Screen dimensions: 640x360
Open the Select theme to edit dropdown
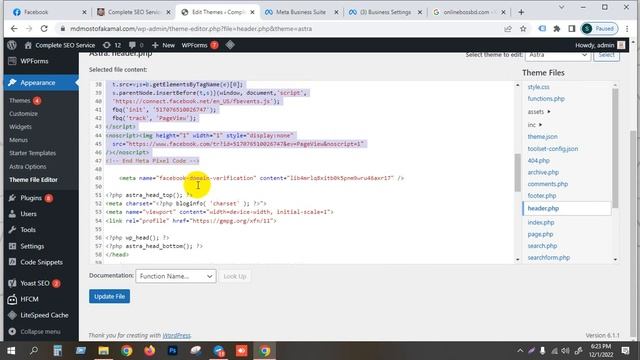point(558,55)
